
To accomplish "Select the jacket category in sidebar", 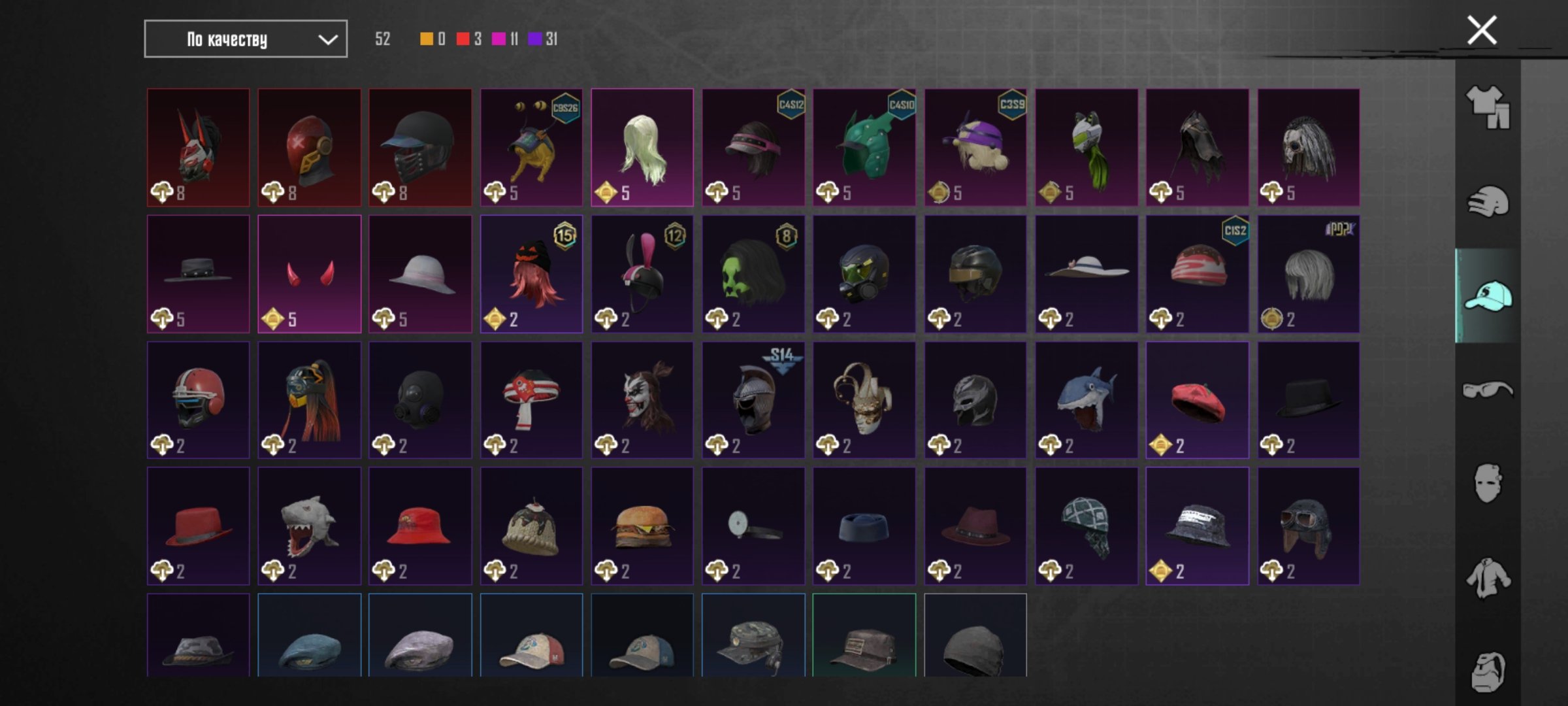I will tap(1488, 578).
